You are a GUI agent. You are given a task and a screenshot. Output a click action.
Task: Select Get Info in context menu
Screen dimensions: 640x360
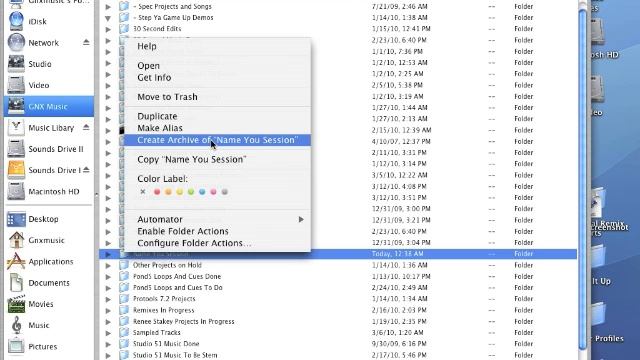217,78
